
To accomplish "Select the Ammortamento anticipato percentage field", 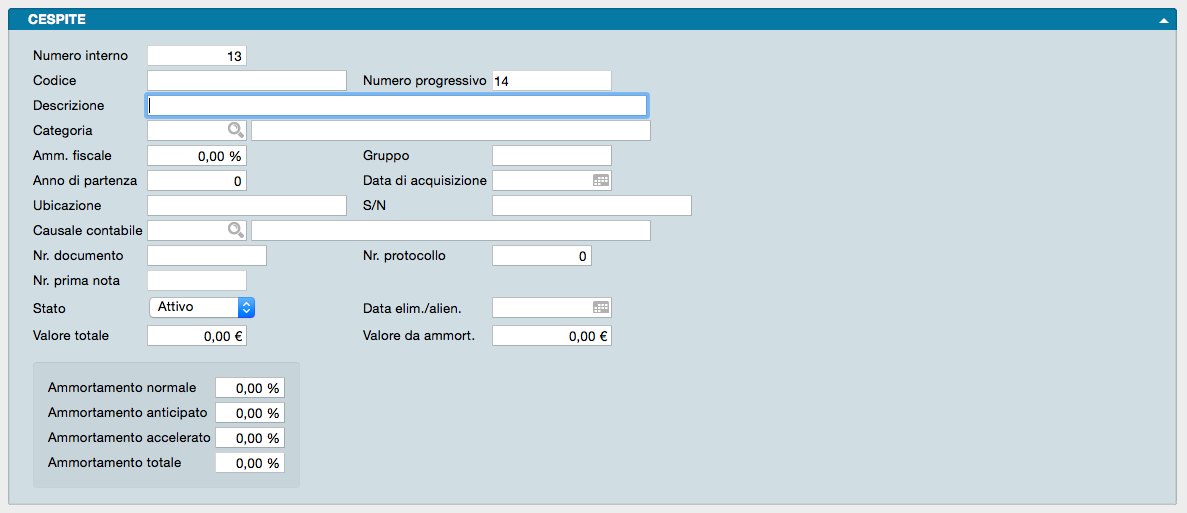I will click(x=249, y=413).
